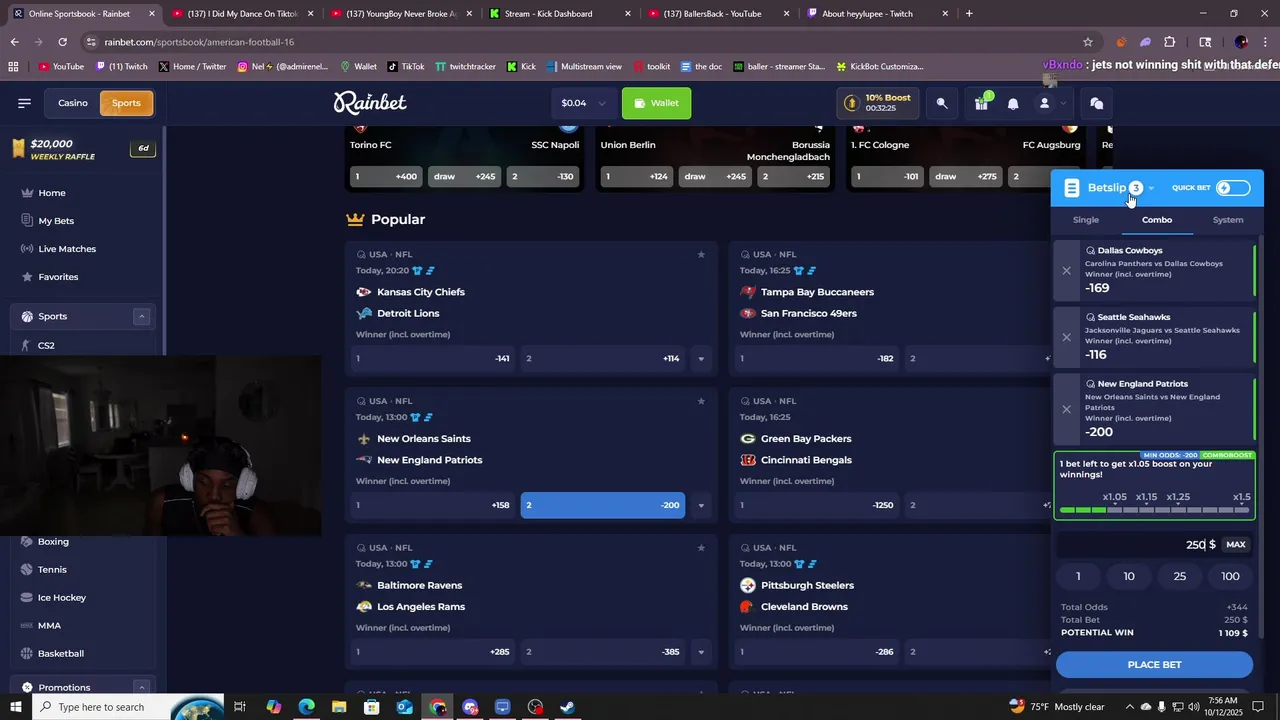Click the betslip stake input field

pyautogui.click(x=1138, y=545)
